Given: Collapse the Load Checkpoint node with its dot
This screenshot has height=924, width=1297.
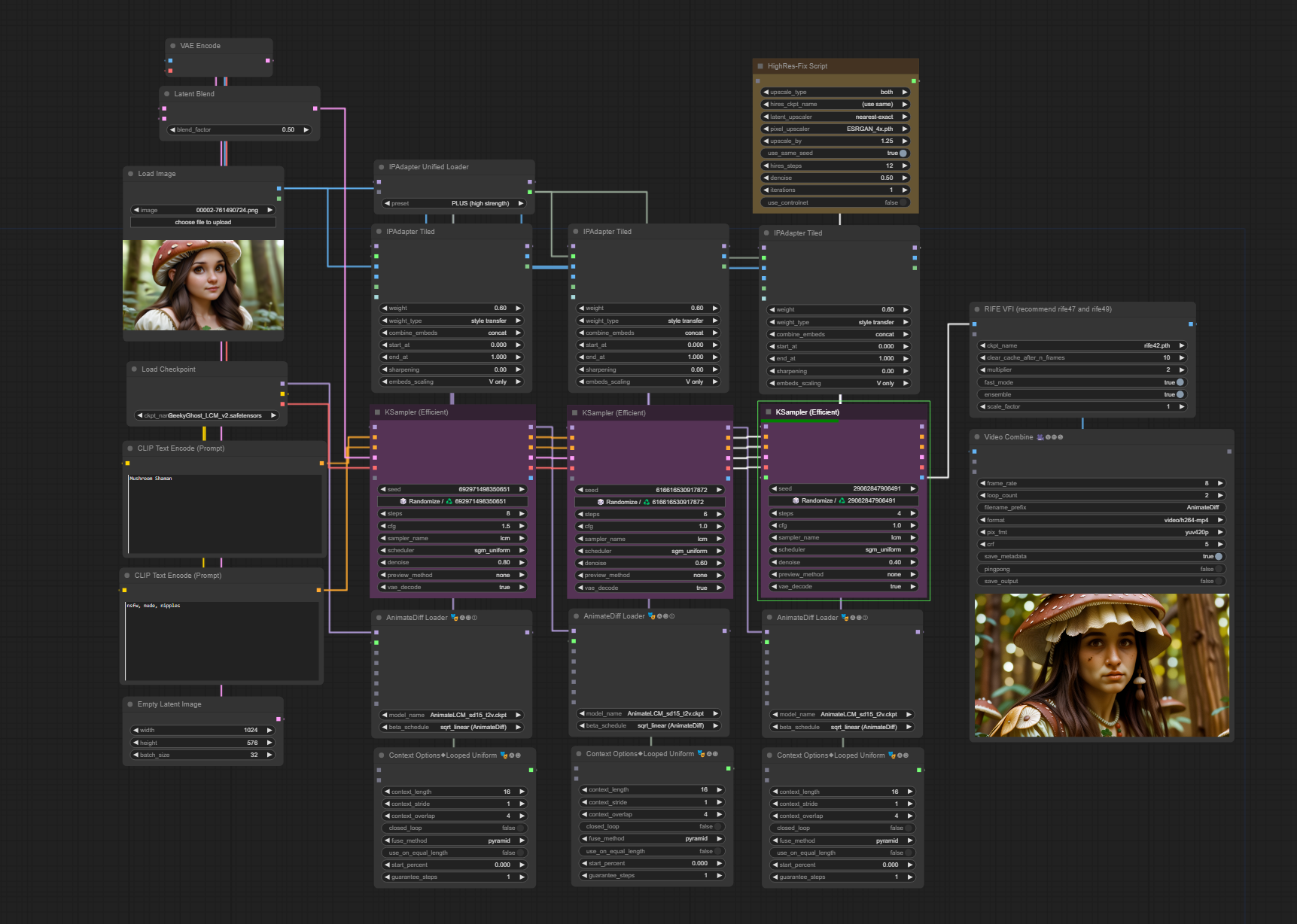Looking at the screenshot, I should [x=134, y=369].
